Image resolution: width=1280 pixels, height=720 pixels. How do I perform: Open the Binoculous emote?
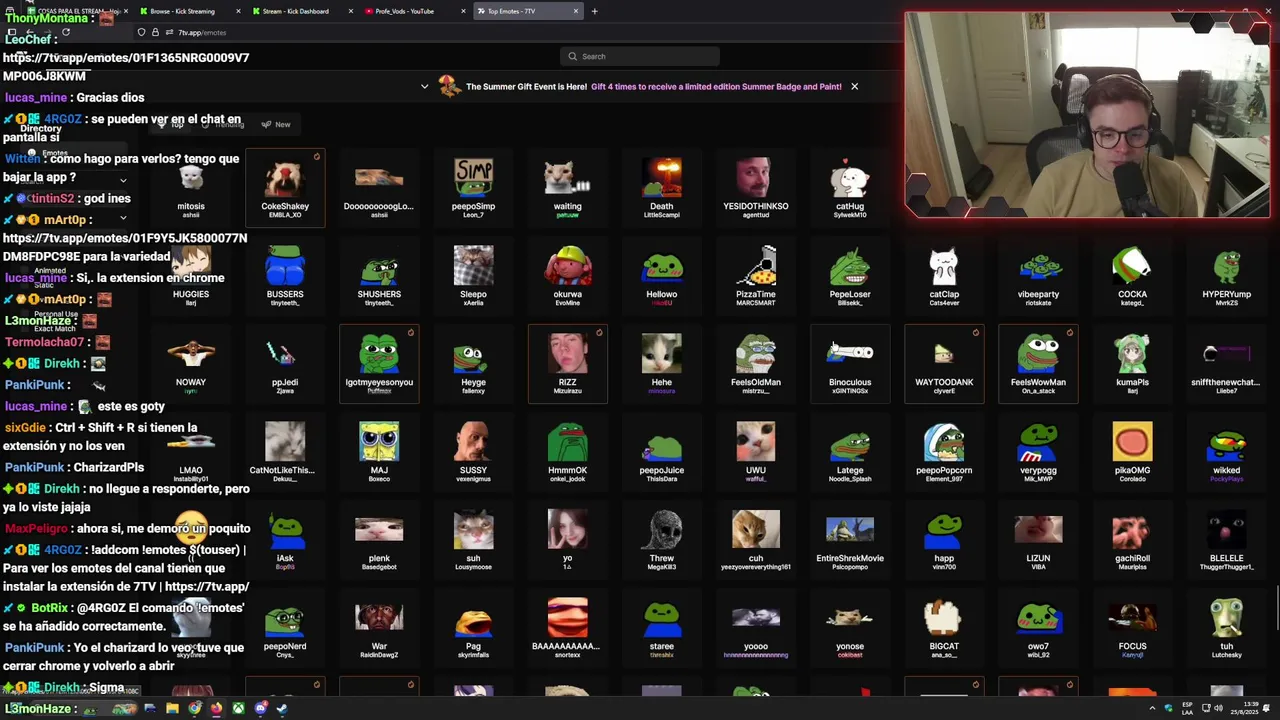point(850,364)
